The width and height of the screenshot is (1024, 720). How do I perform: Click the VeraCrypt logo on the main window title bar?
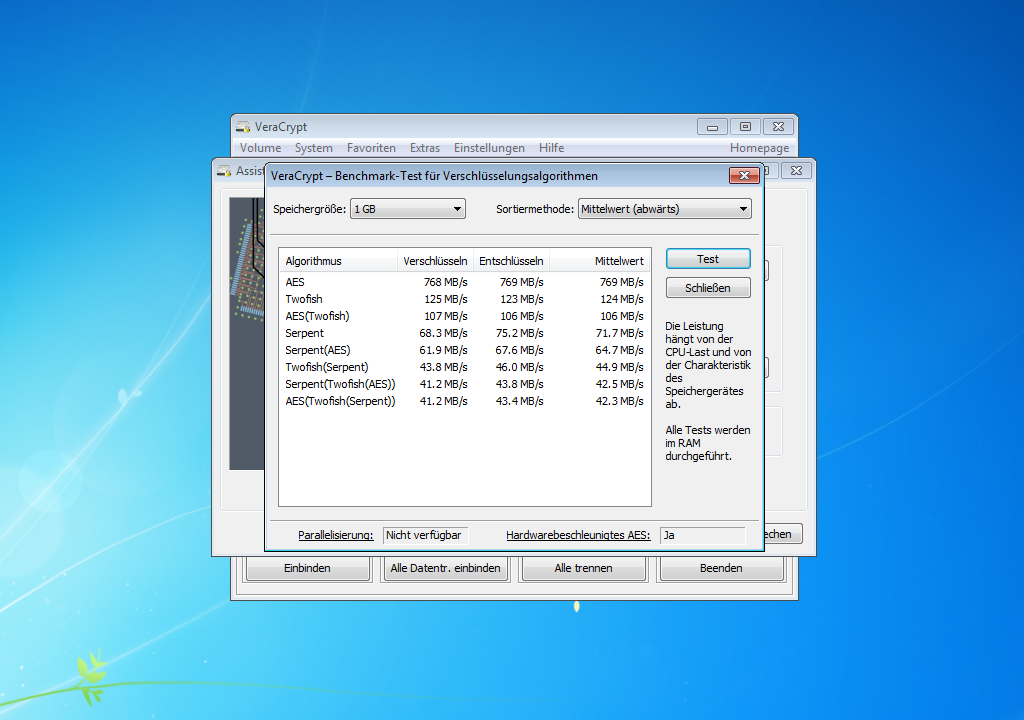tap(241, 126)
